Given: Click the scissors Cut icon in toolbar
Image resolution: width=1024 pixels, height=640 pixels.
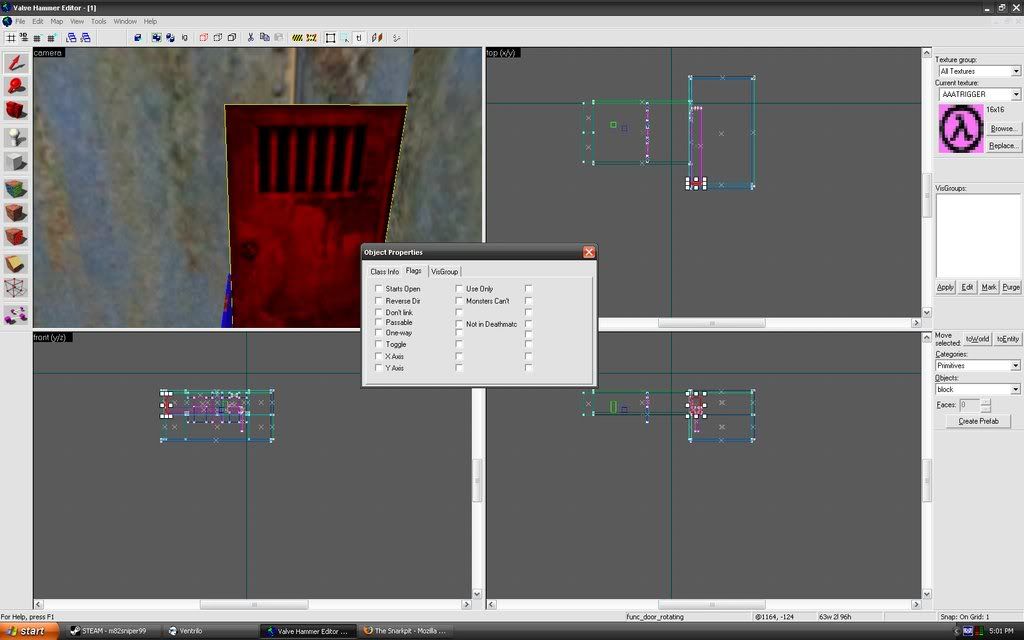Looking at the screenshot, I should coord(250,38).
